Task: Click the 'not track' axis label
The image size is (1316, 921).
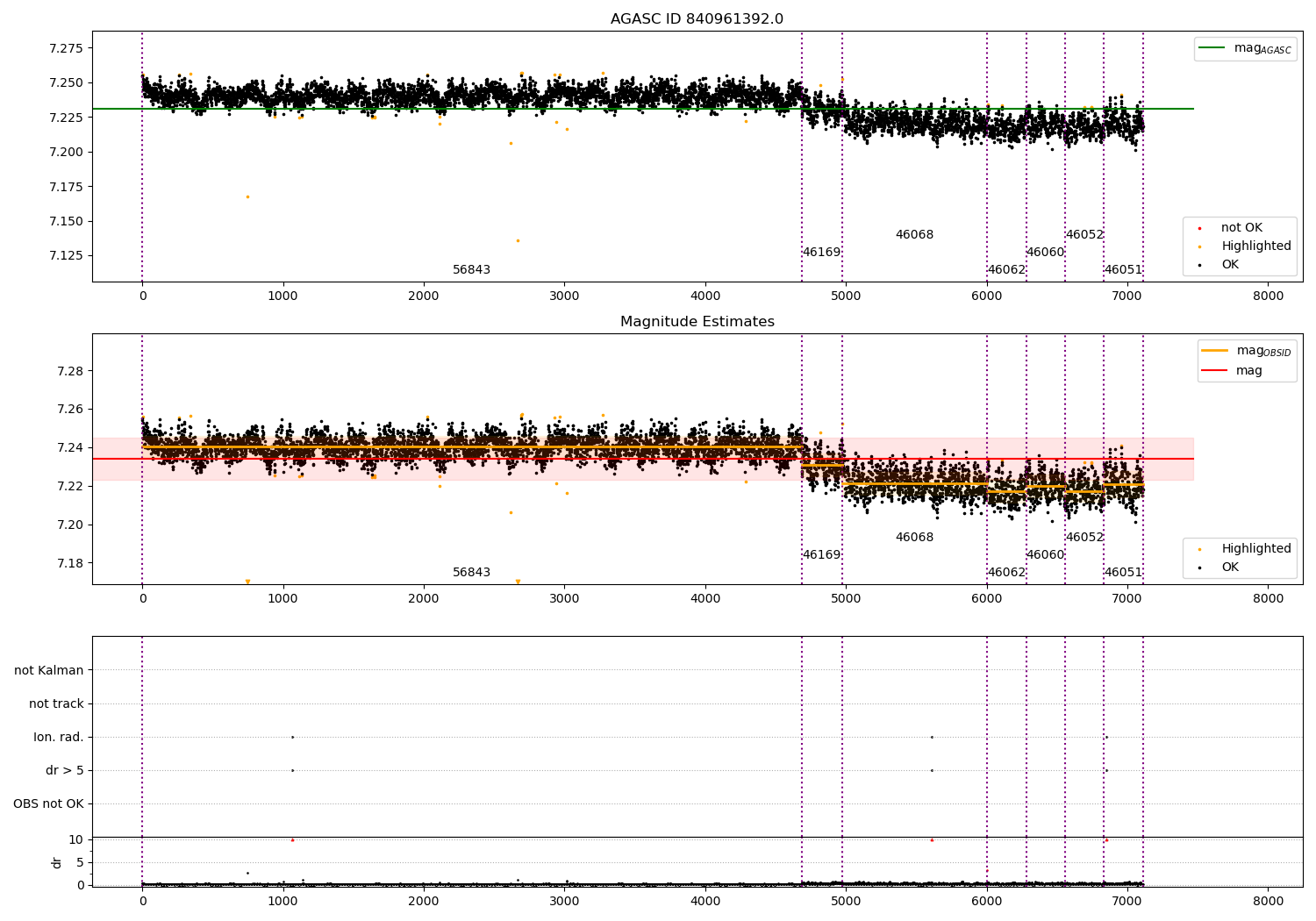Action: click(56, 704)
